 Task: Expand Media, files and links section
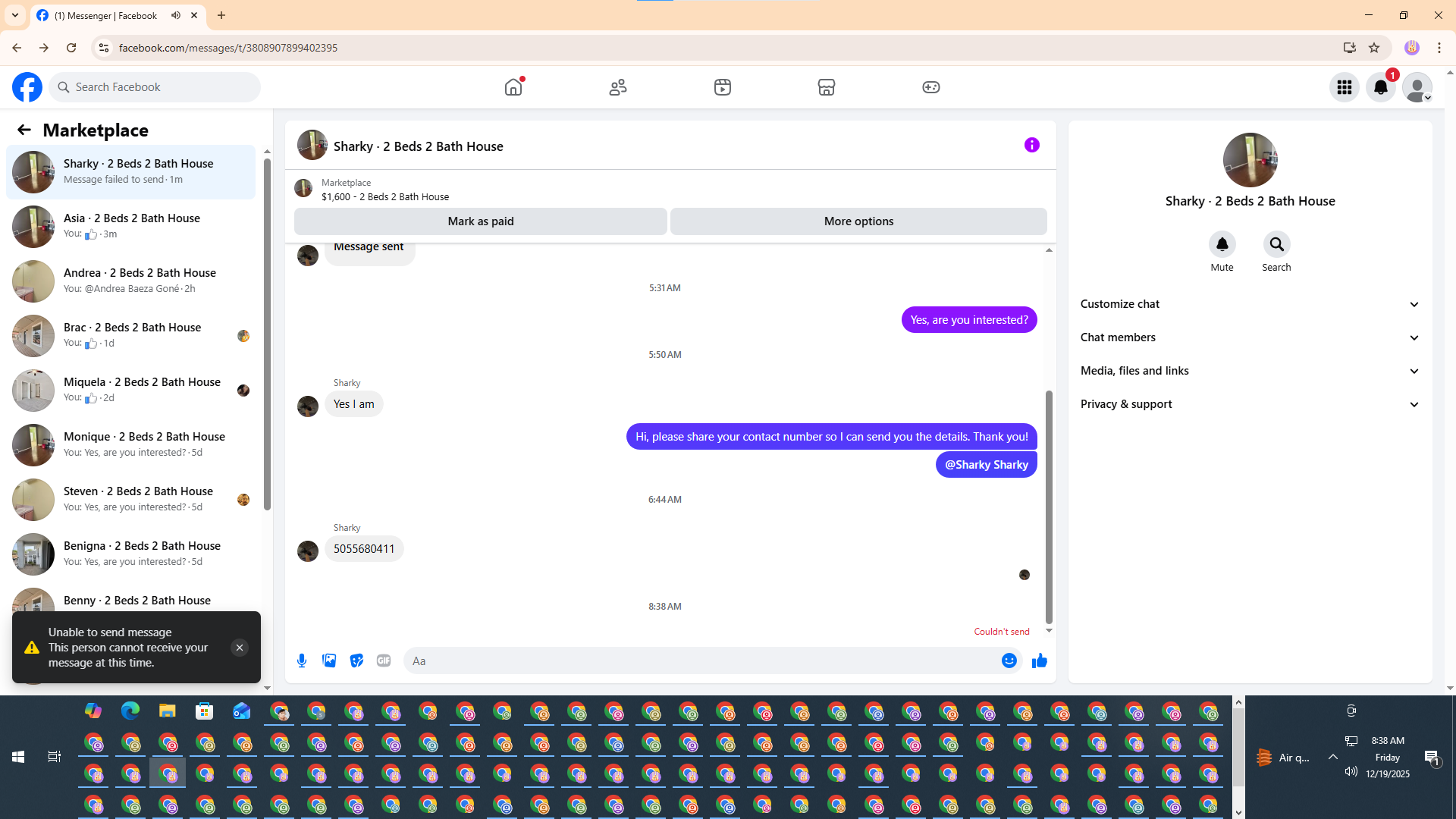(1250, 371)
